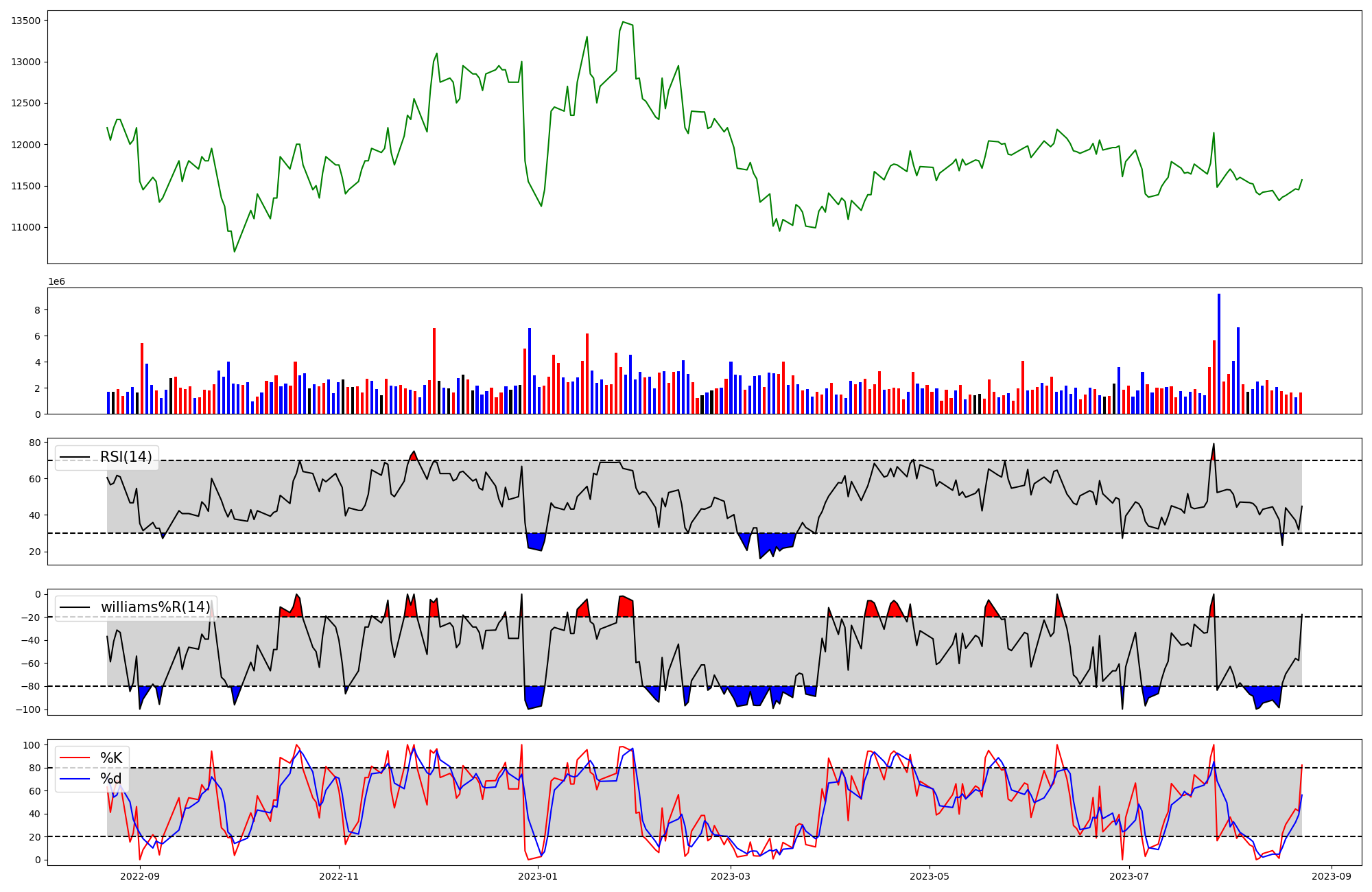
Task: Click the %K legend entry text
Action: click(111, 758)
